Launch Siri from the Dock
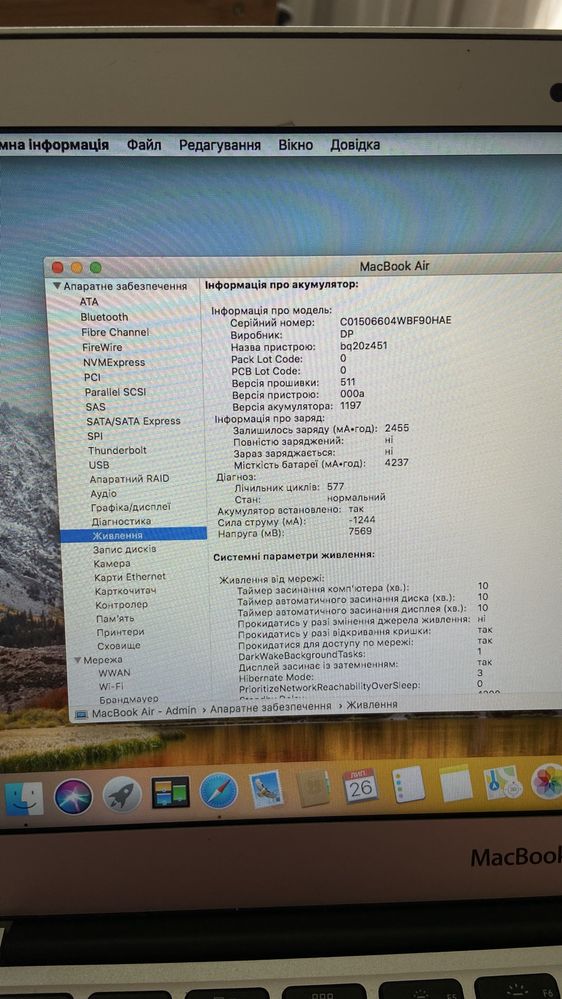Image resolution: width=562 pixels, height=999 pixels. click(x=73, y=796)
